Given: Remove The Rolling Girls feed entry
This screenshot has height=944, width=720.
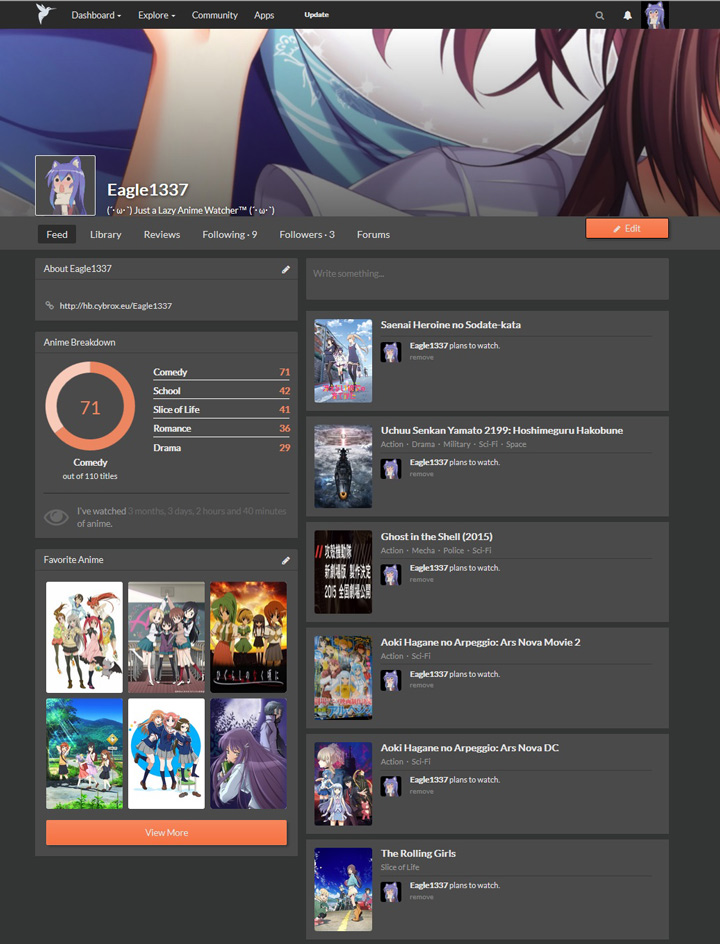Looking at the screenshot, I should (421, 897).
